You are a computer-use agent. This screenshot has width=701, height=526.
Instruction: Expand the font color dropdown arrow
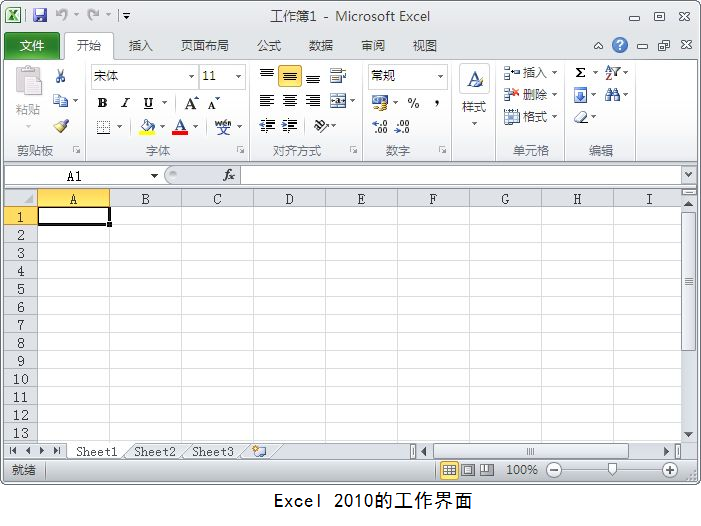(x=195, y=126)
